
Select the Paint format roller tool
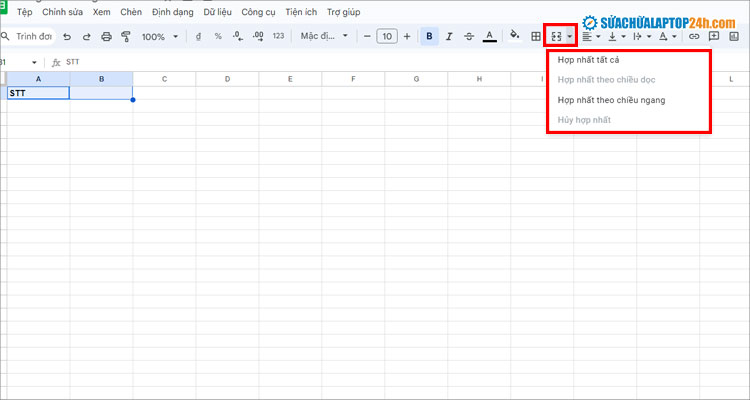click(125, 36)
